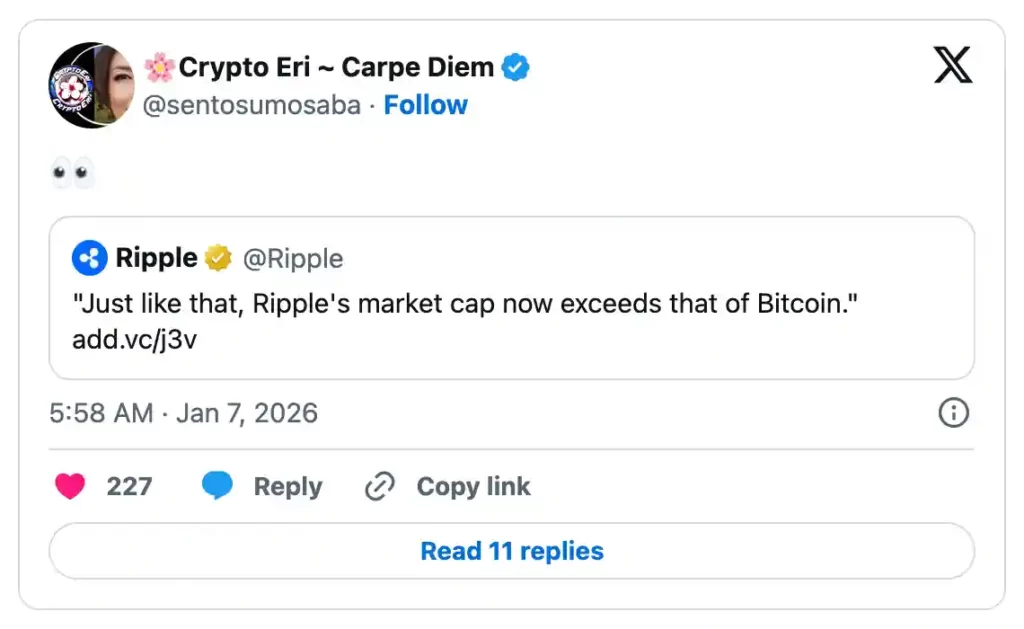The image size is (1024, 629).
Task: Open Crypto Eri's profile avatar
Action: [x=91, y=85]
